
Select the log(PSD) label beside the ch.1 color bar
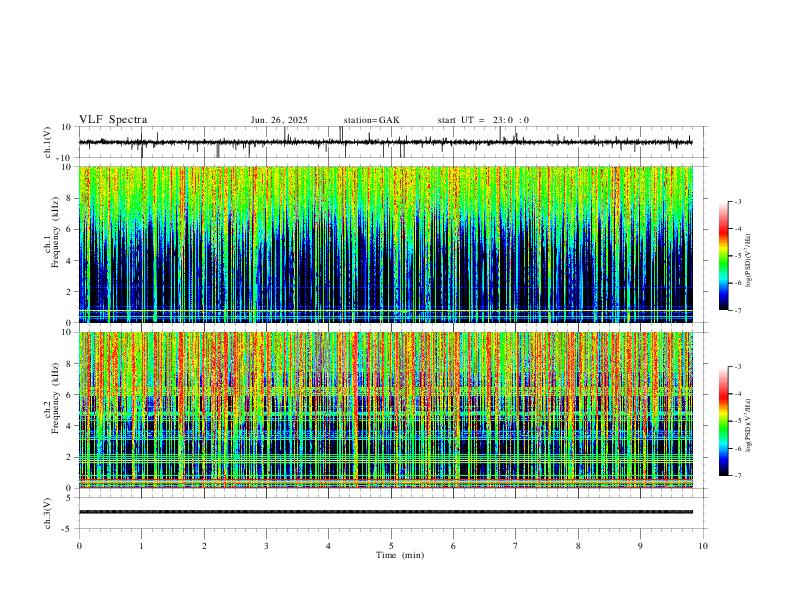pyautogui.click(x=748, y=261)
